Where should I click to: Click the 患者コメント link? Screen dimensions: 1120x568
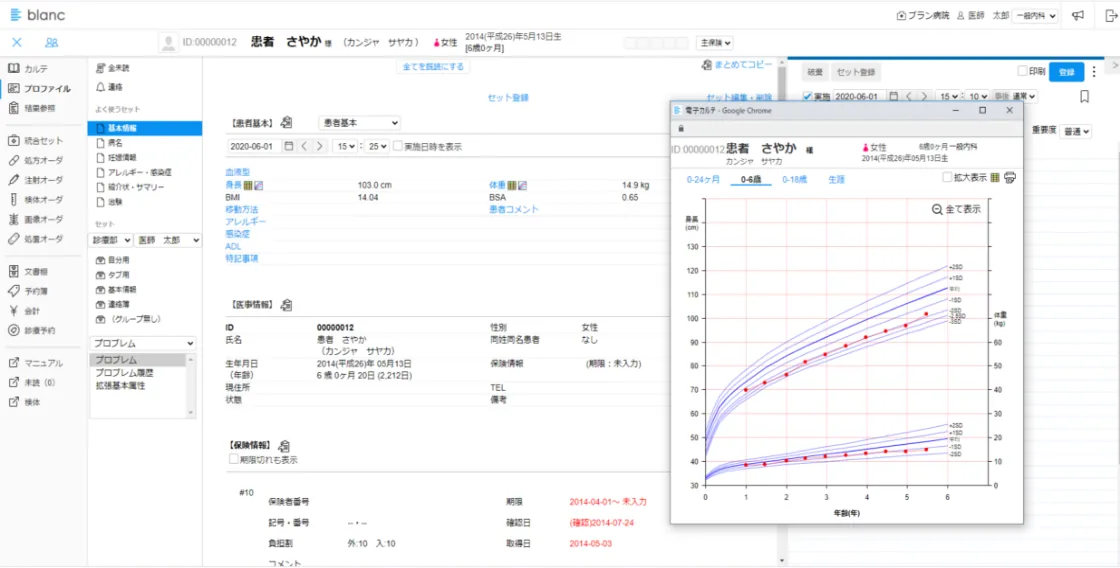514,209
